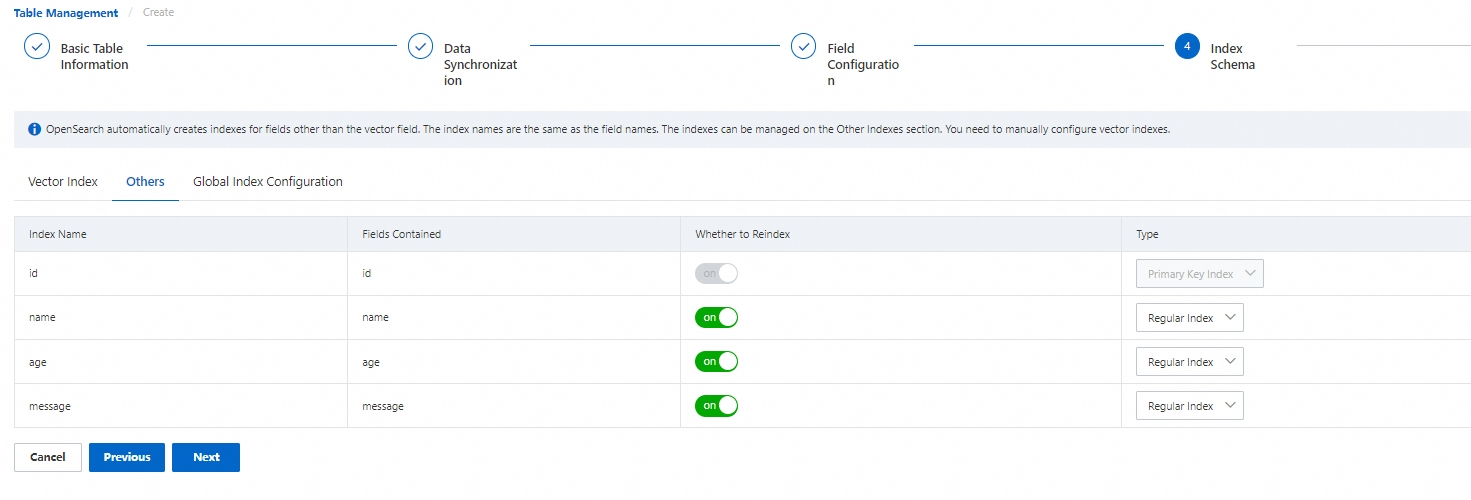The image size is (1471, 500).
Task: Open the Type dropdown for name index
Action: tap(1189, 318)
